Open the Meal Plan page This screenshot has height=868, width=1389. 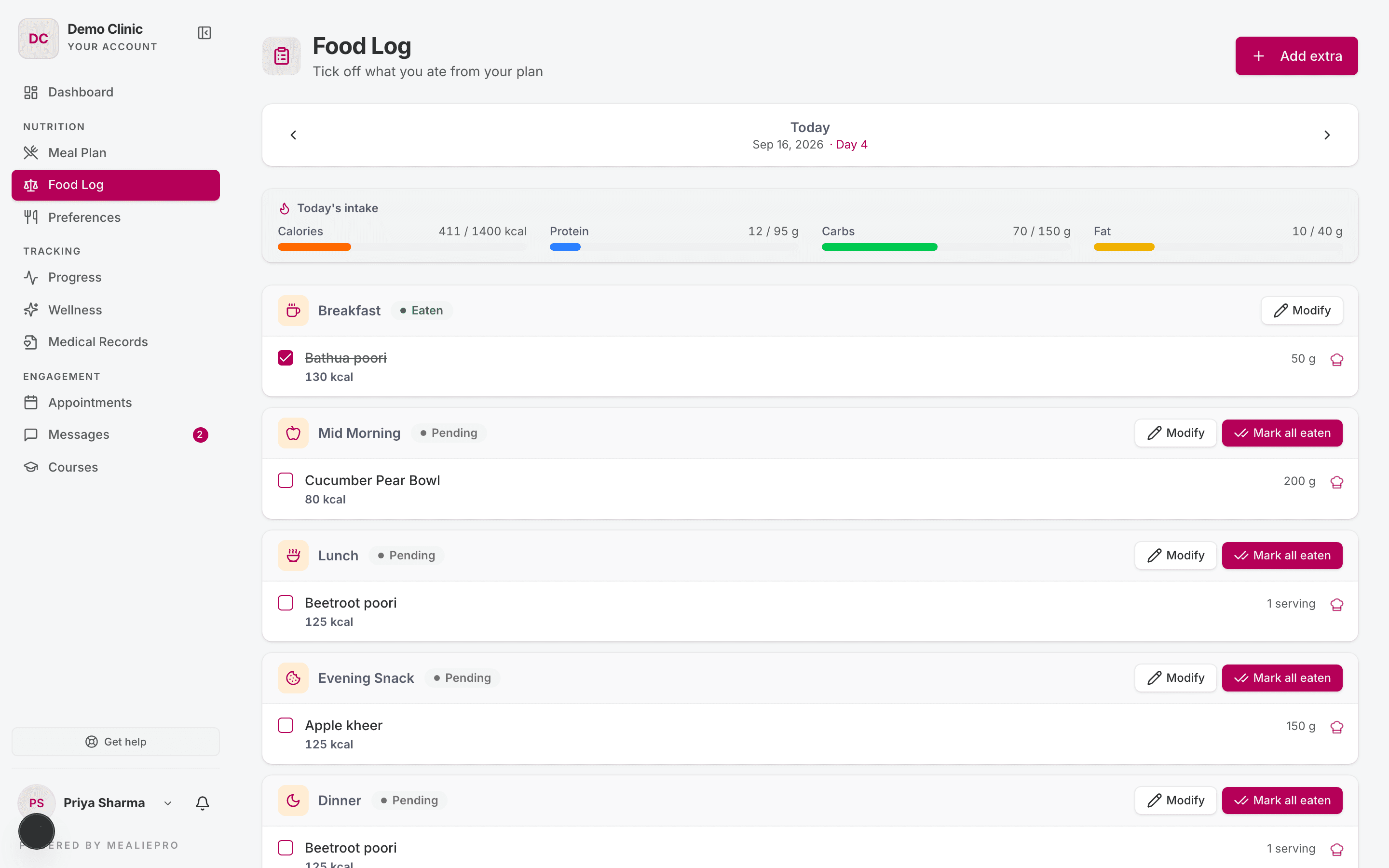point(115,153)
